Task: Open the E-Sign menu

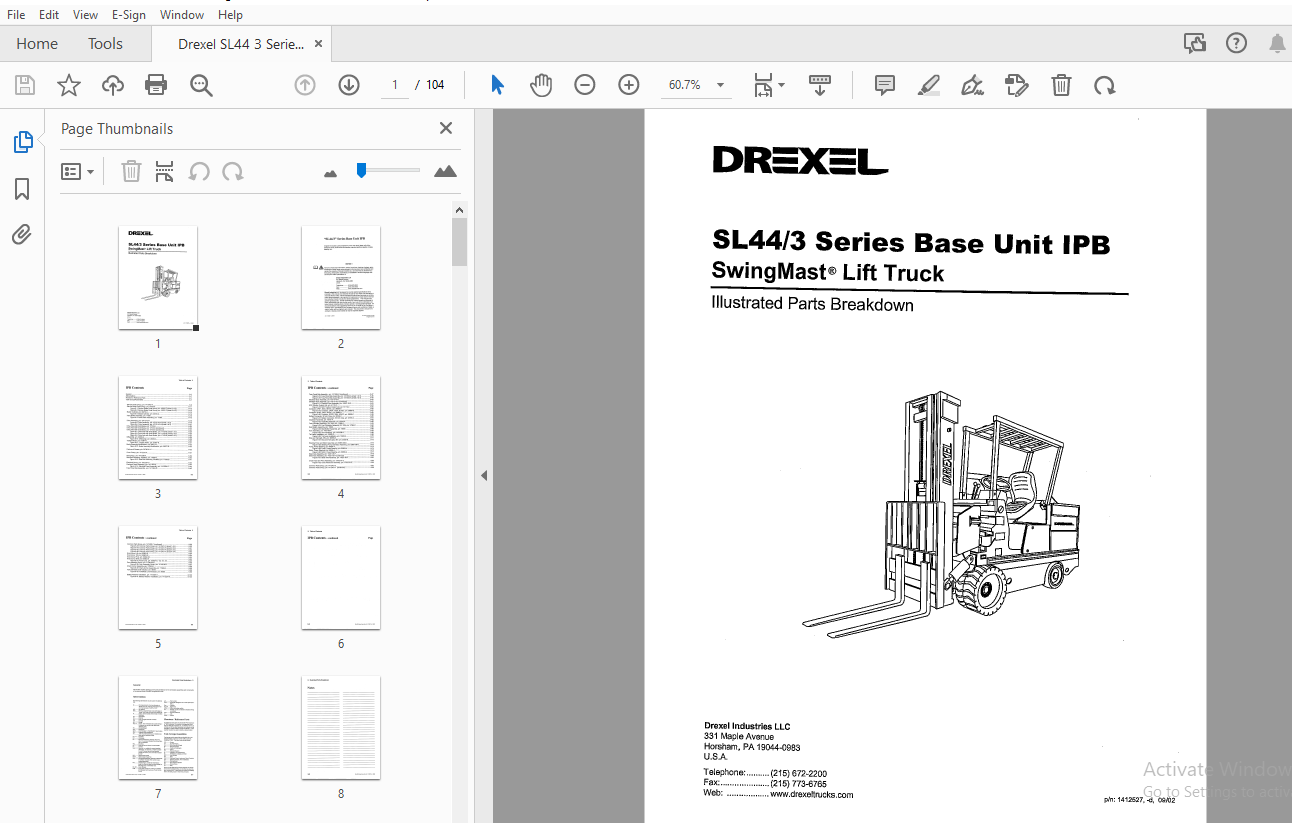Action: (128, 14)
